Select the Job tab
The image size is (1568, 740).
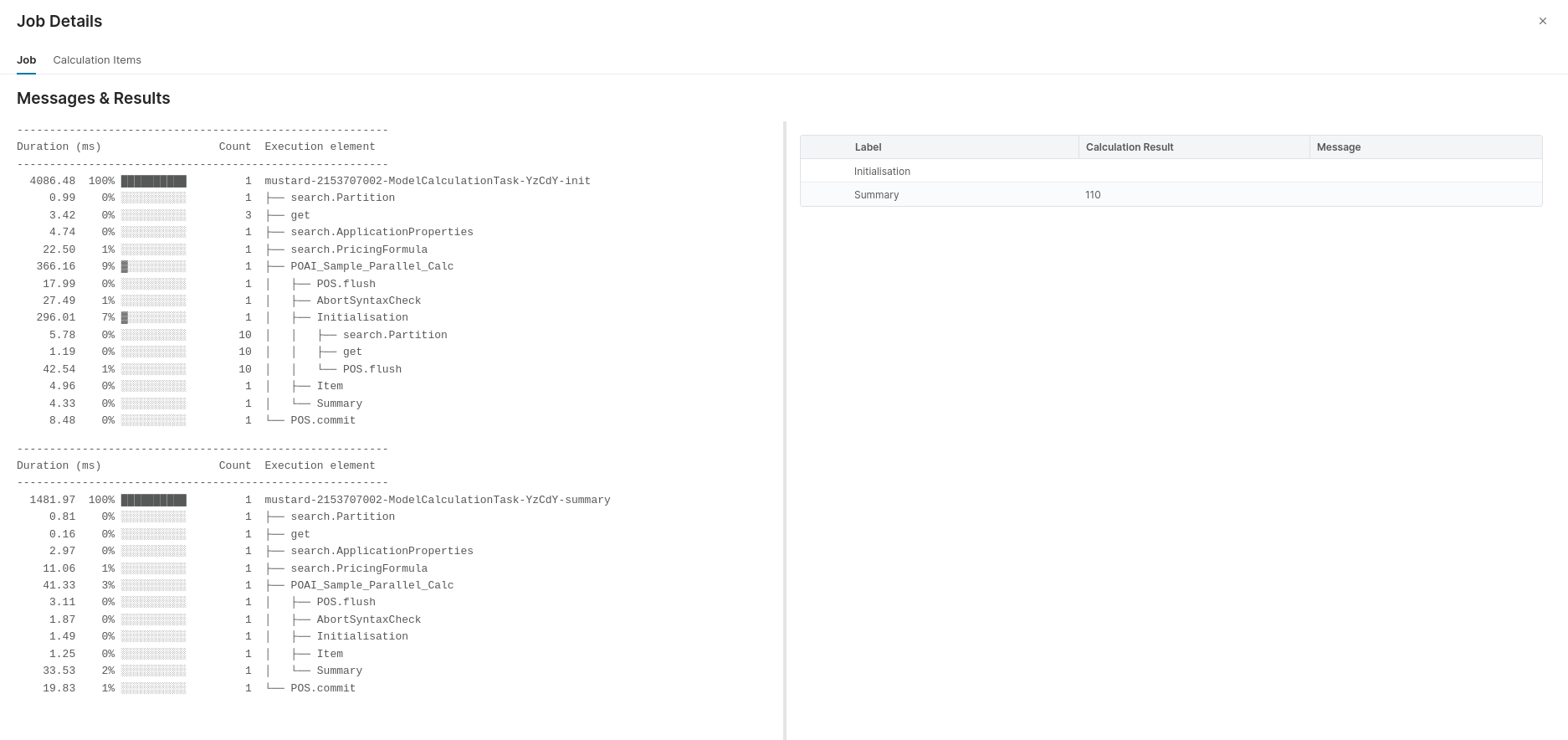(26, 60)
